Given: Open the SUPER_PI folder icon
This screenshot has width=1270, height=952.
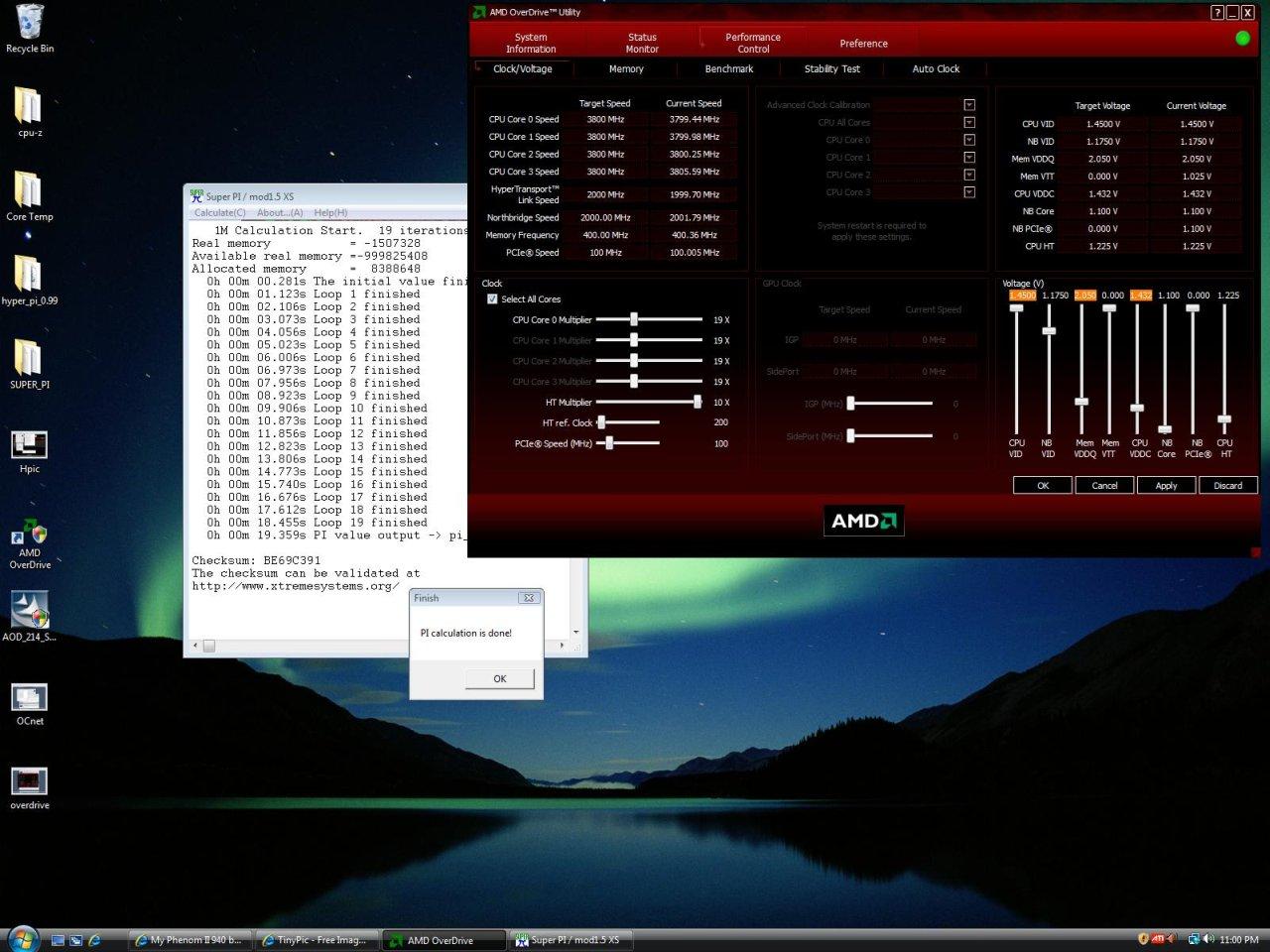Looking at the screenshot, I should [30, 365].
